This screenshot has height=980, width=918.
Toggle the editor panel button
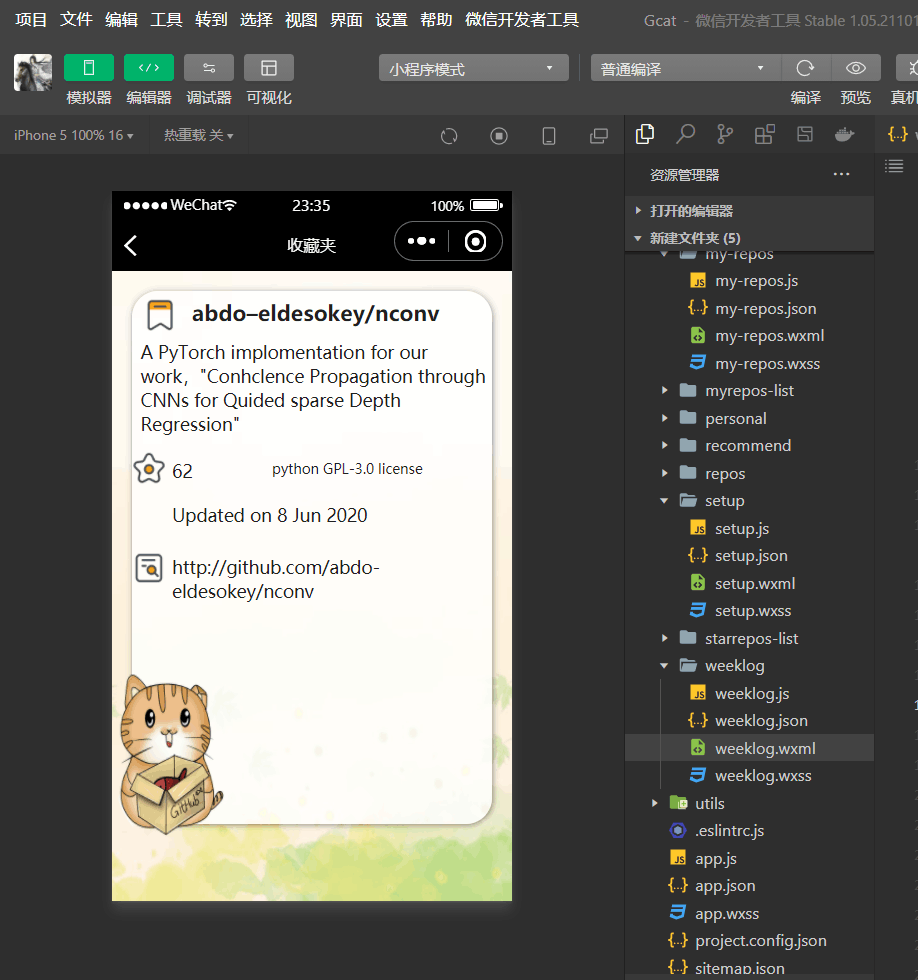click(149, 68)
